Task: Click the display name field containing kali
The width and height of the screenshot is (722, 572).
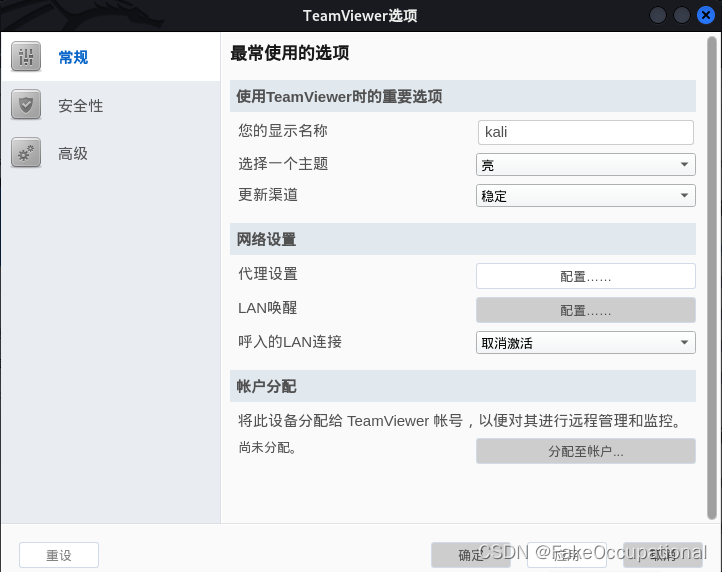Action: pyautogui.click(x=586, y=132)
